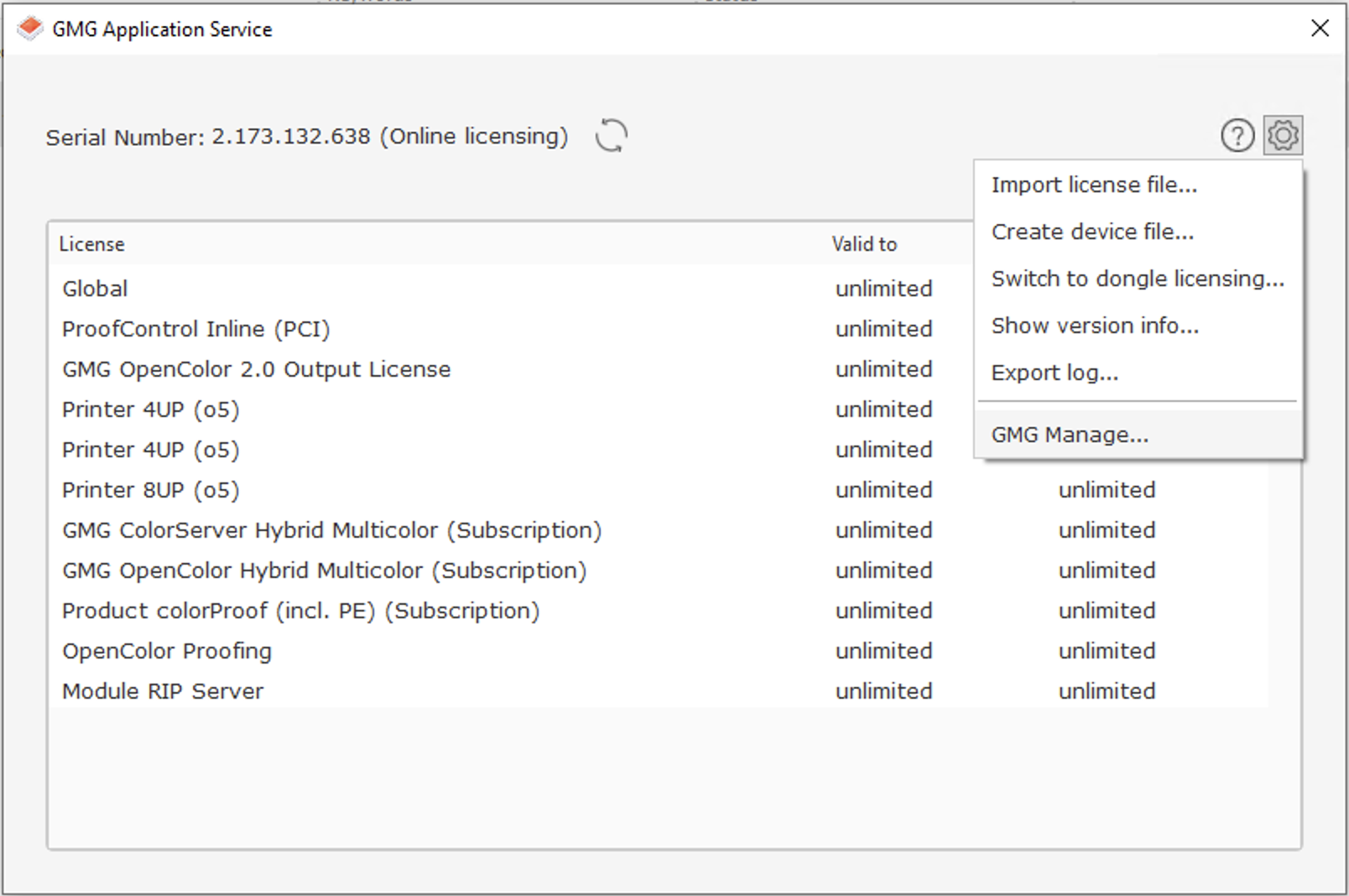Open the help question mark icon
The width and height of the screenshot is (1349, 896).
(x=1237, y=135)
